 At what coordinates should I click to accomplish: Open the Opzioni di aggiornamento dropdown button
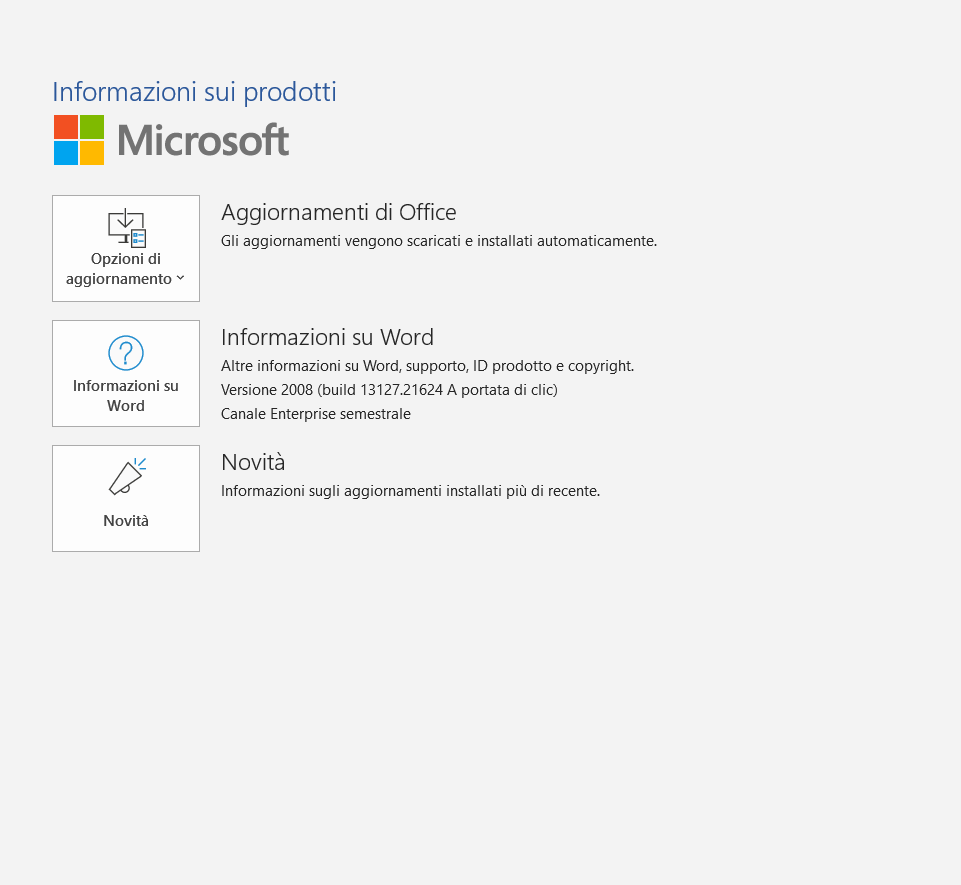[x=126, y=248]
